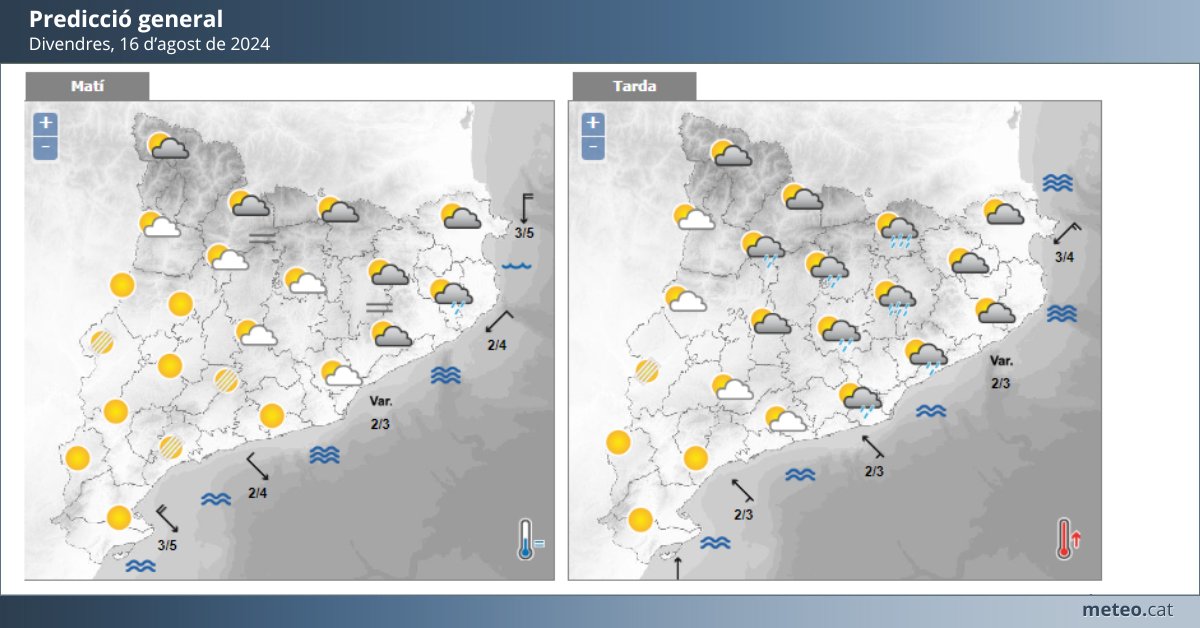Click the single-wave calm sea icon in Matí

click(x=517, y=267)
